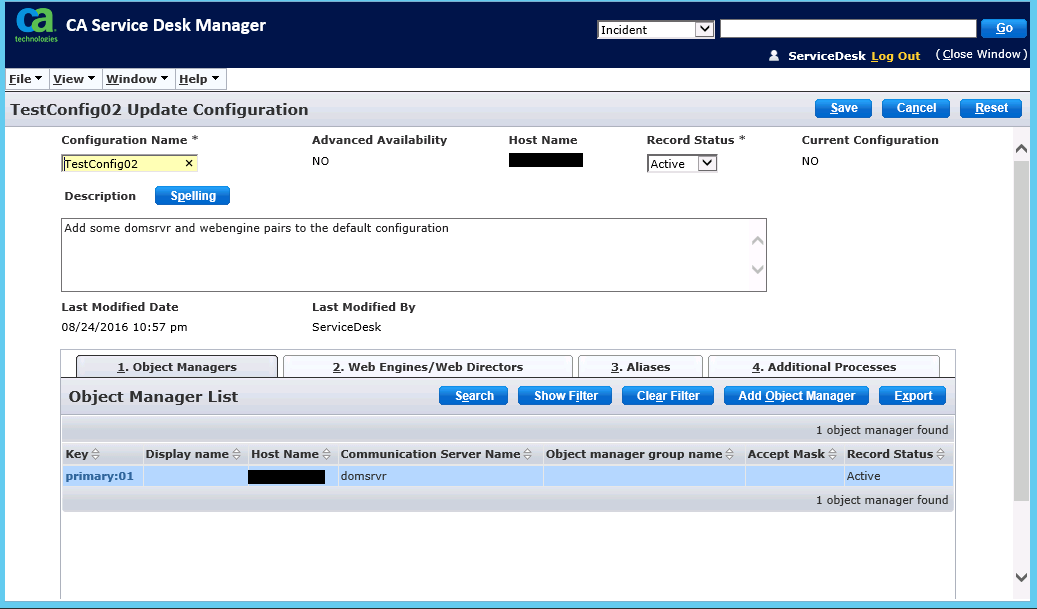Sort by Display name column arrows
This screenshot has height=609, width=1037.
click(x=237, y=455)
